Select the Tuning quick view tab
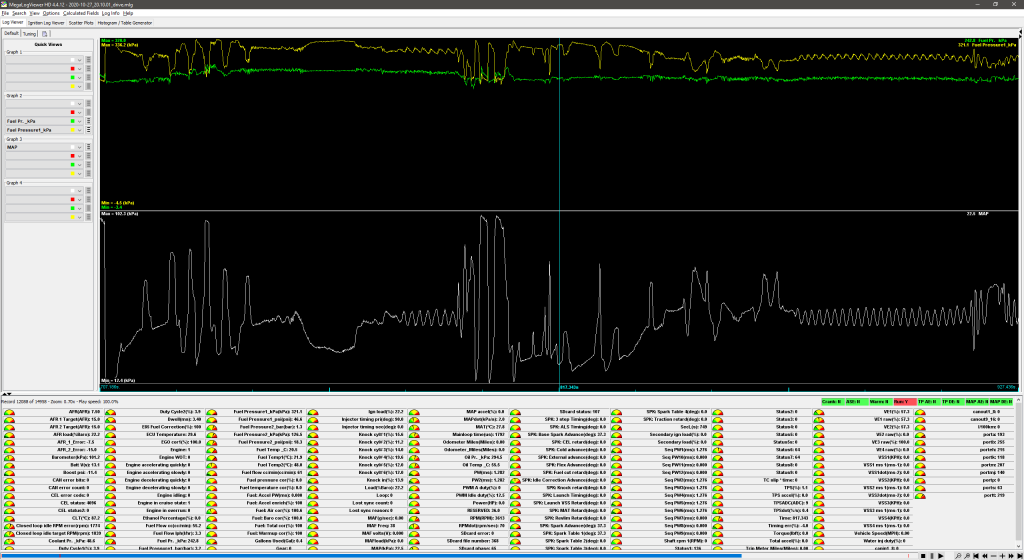This screenshot has width=1024, height=560. [x=29, y=33]
